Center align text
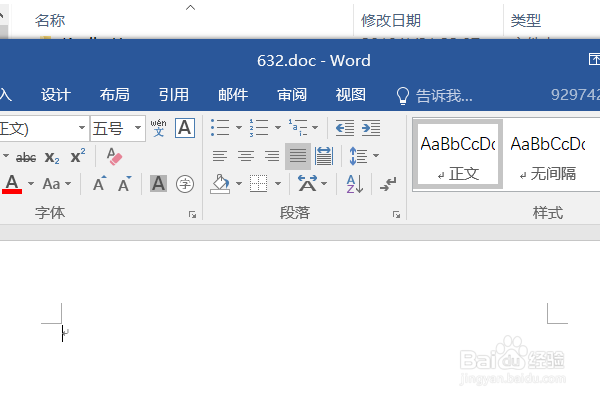 click(246, 156)
